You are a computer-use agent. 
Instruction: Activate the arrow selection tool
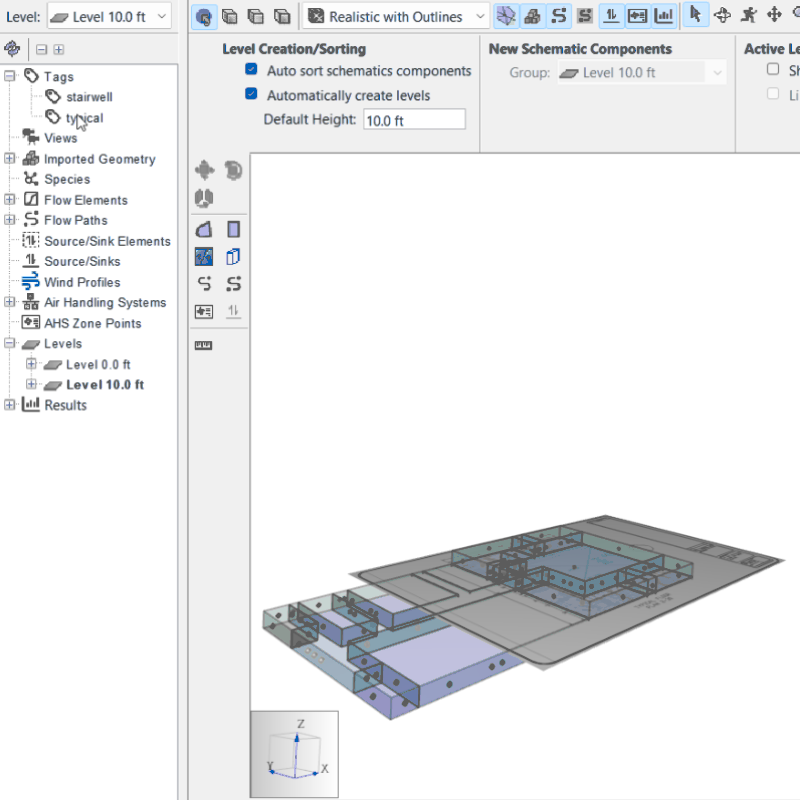[695, 15]
